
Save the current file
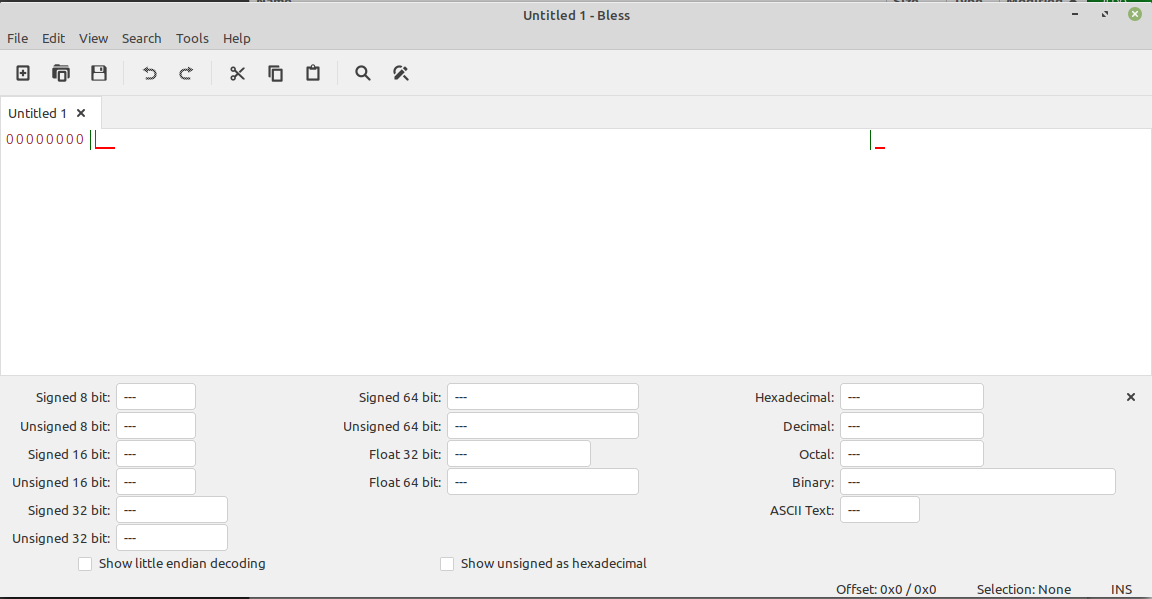coord(98,73)
